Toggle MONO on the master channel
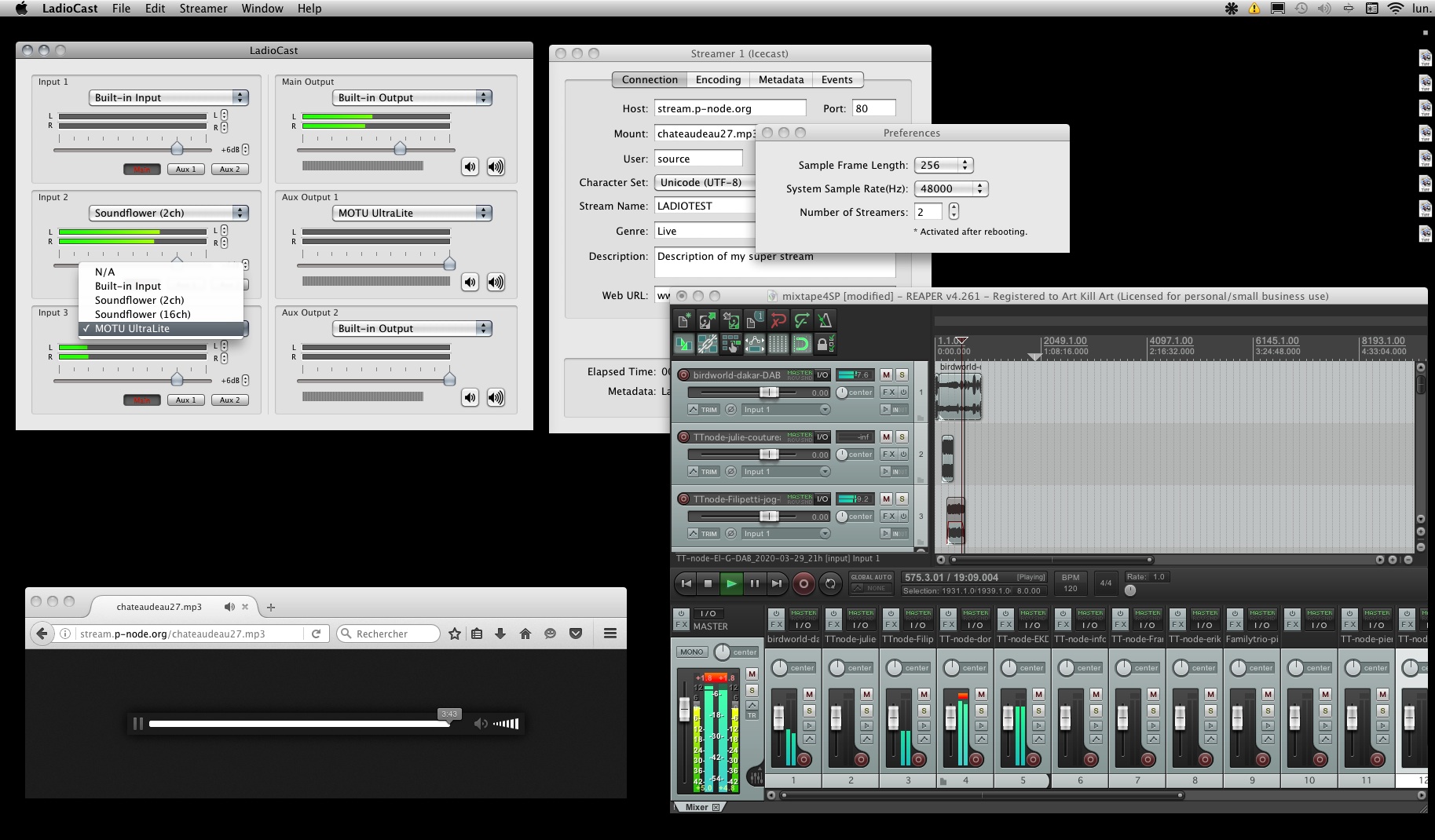The height and width of the screenshot is (840, 1435). point(691,652)
